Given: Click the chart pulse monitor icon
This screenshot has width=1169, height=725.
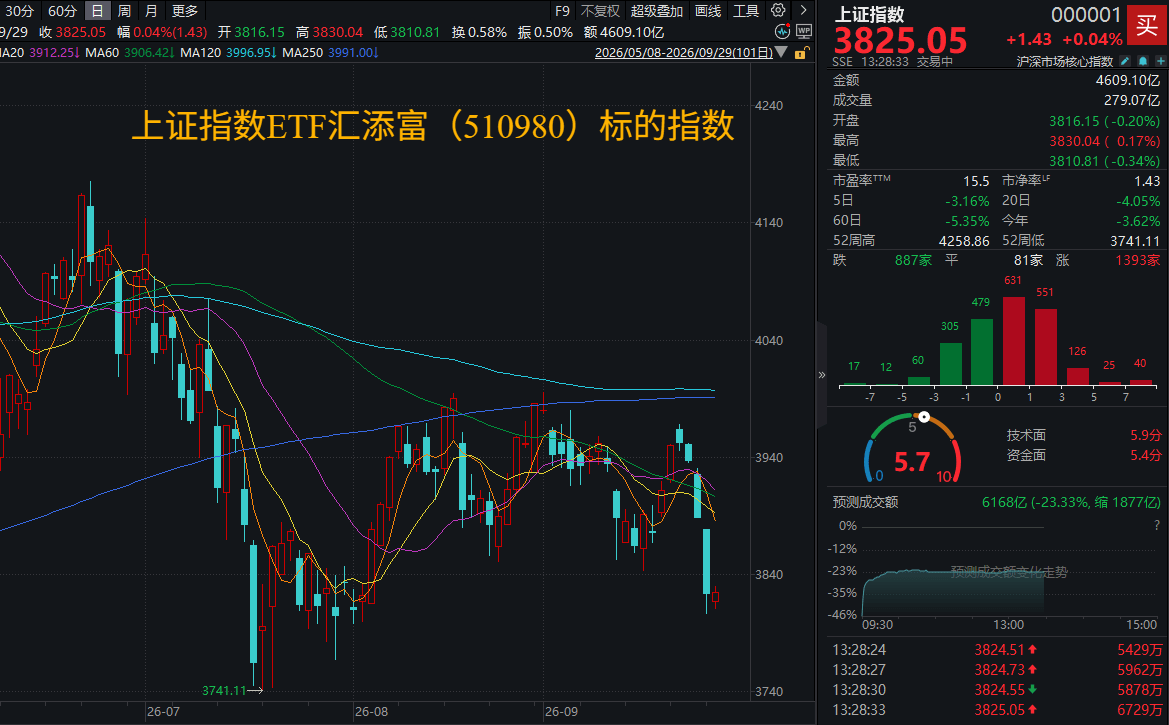Looking at the screenshot, I should [x=782, y=31].
